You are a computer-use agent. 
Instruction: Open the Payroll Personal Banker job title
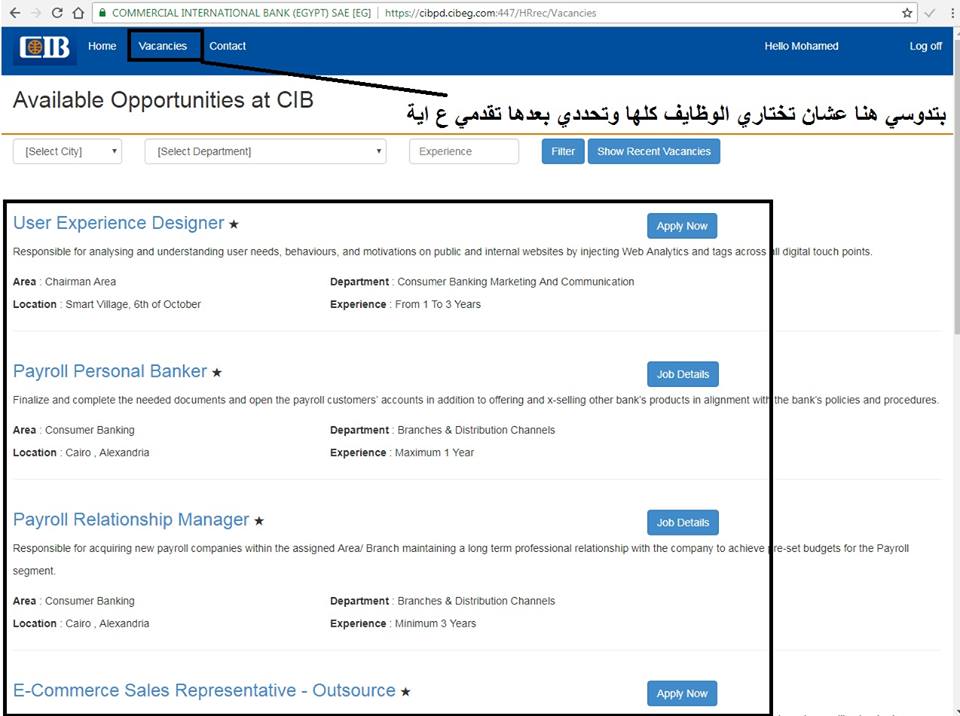coord(110,371)
